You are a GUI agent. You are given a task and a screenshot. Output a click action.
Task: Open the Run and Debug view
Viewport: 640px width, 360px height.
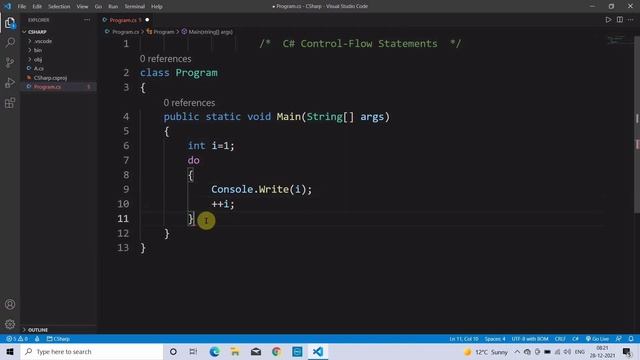point(10,82)
